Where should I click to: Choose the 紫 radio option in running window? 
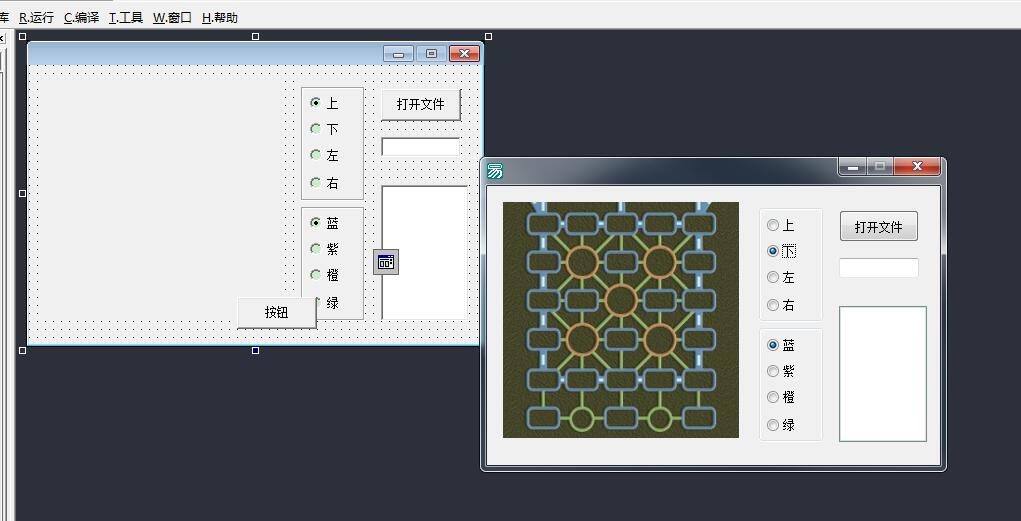pos(773,371)
